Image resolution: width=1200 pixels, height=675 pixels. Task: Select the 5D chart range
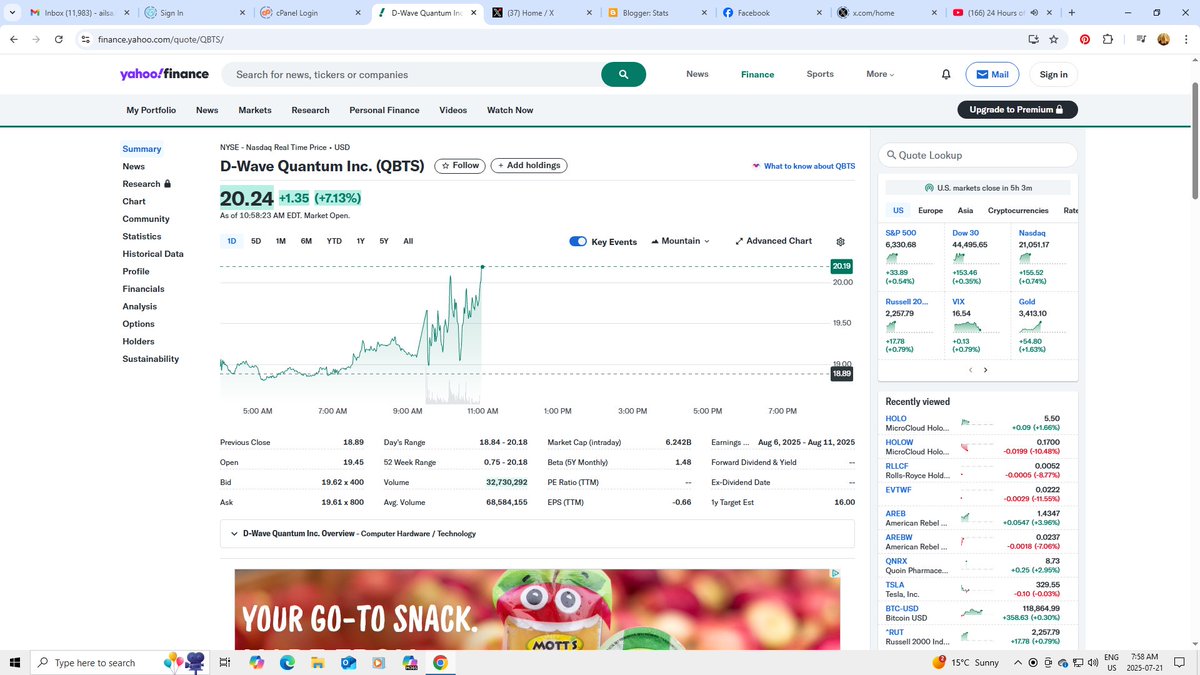(256, 241)
